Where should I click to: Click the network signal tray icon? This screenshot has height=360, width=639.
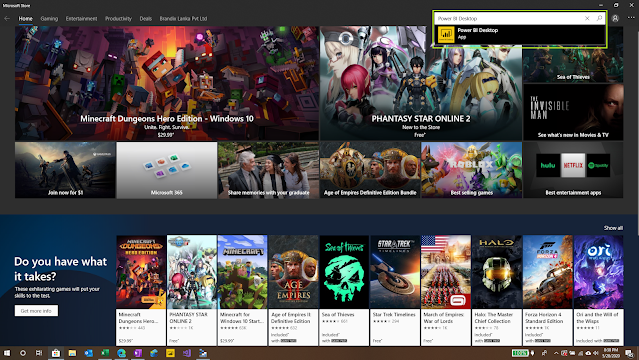point(581,353)
